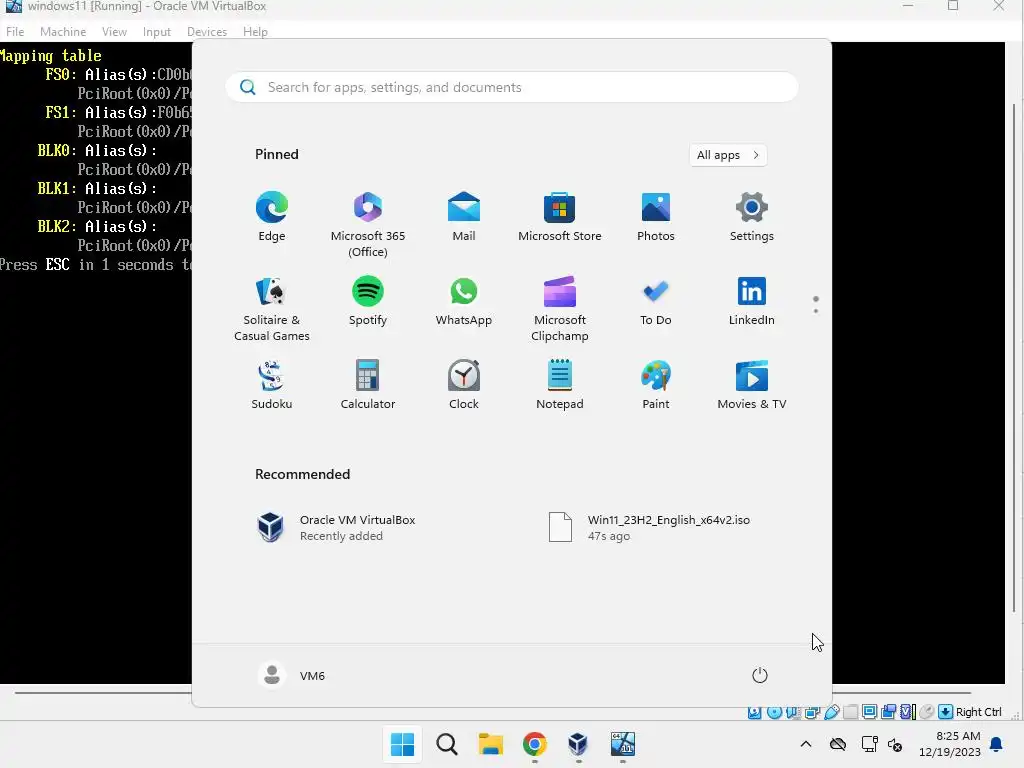This screenshot has width=1024, height=768.
Task: Open the To Do app
Action: coord(656,301)
